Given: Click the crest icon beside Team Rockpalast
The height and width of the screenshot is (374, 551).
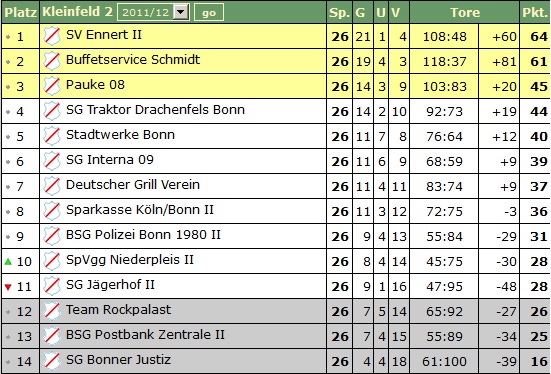Looking at the screenshot, I should pos(52,311).
